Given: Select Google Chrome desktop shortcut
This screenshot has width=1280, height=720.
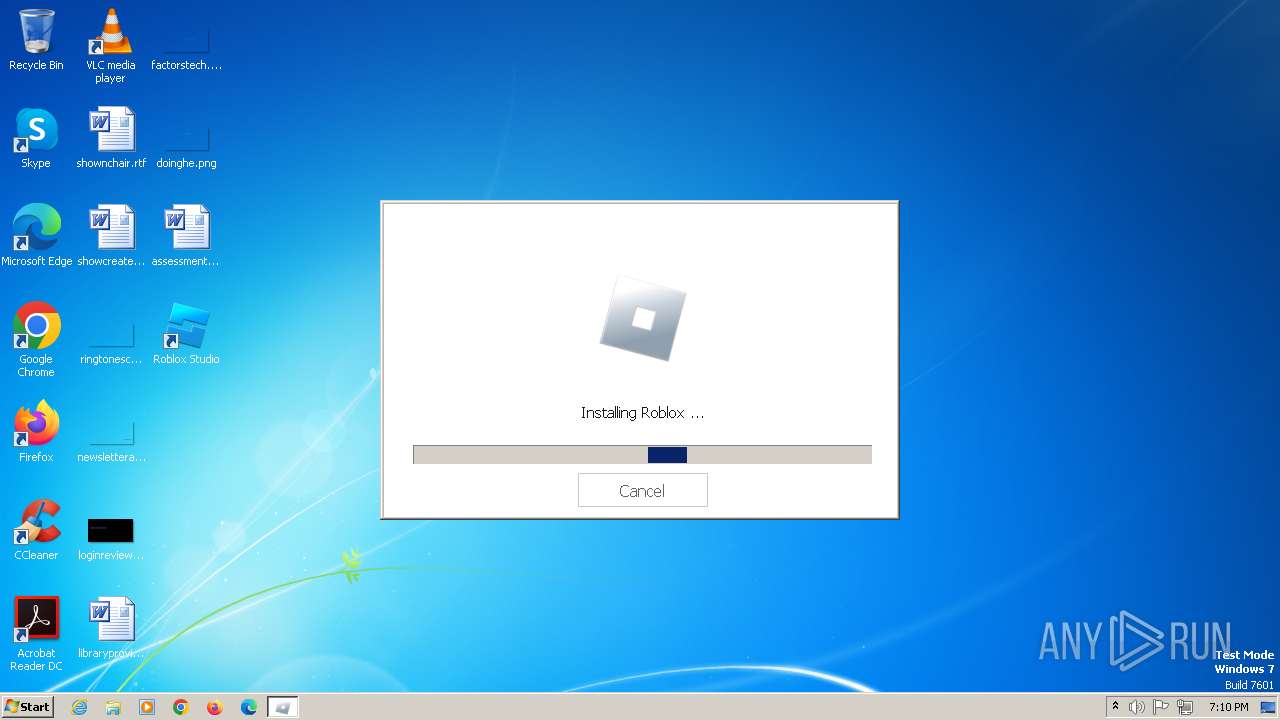Looking at the screenshot, I should click(x=36, y=340).
